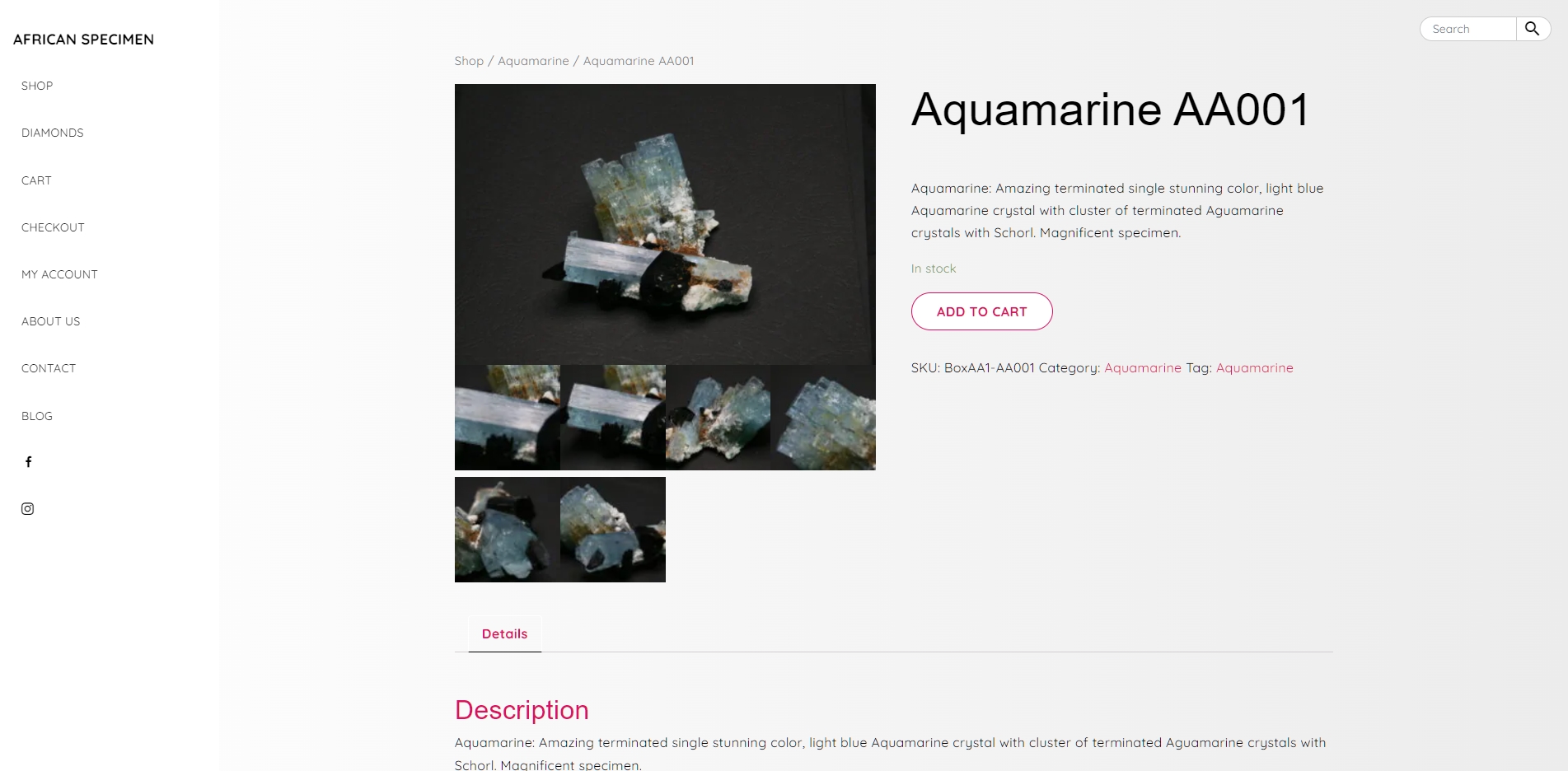Open the Contact page
1568x771 pixels.
(x=49, y=368)
